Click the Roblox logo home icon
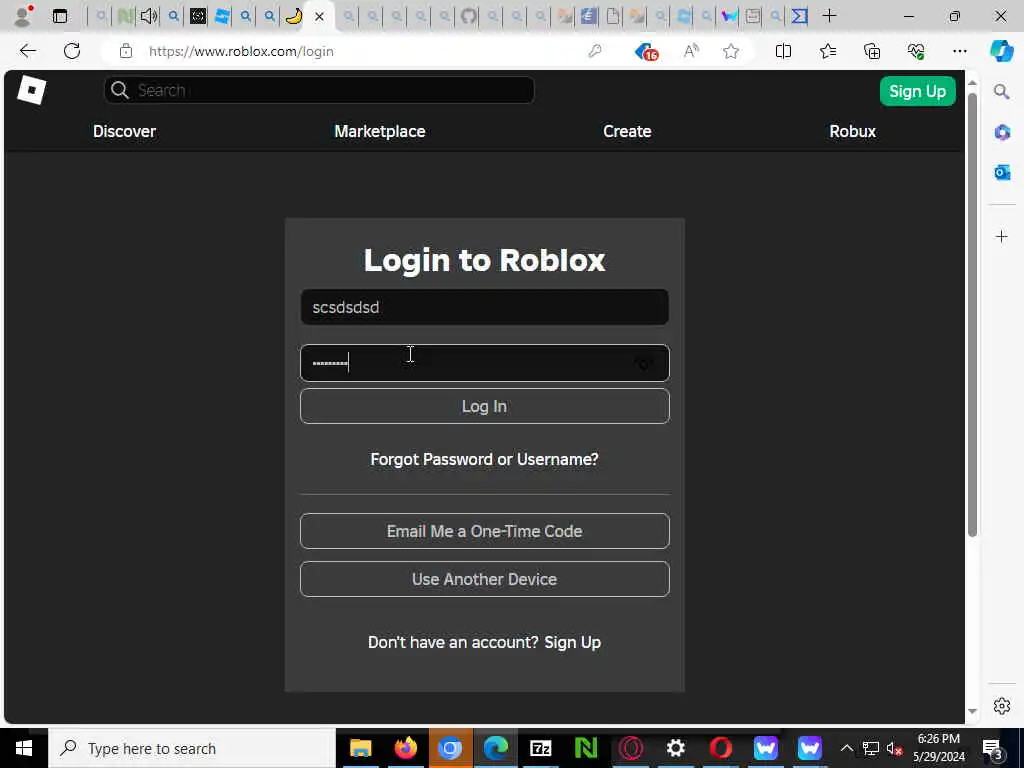The width and height of the screenshot is (1024, 768). click(31, 90)
